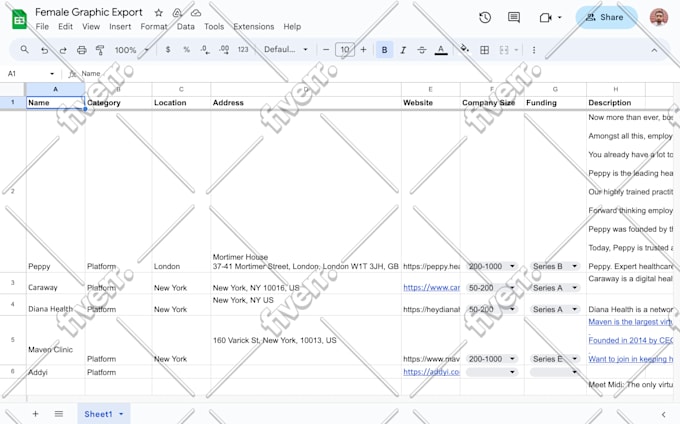Toggle italic formatting
Image resolution: width=680 pixels, height=424 pixels.
tap(403, 50)
